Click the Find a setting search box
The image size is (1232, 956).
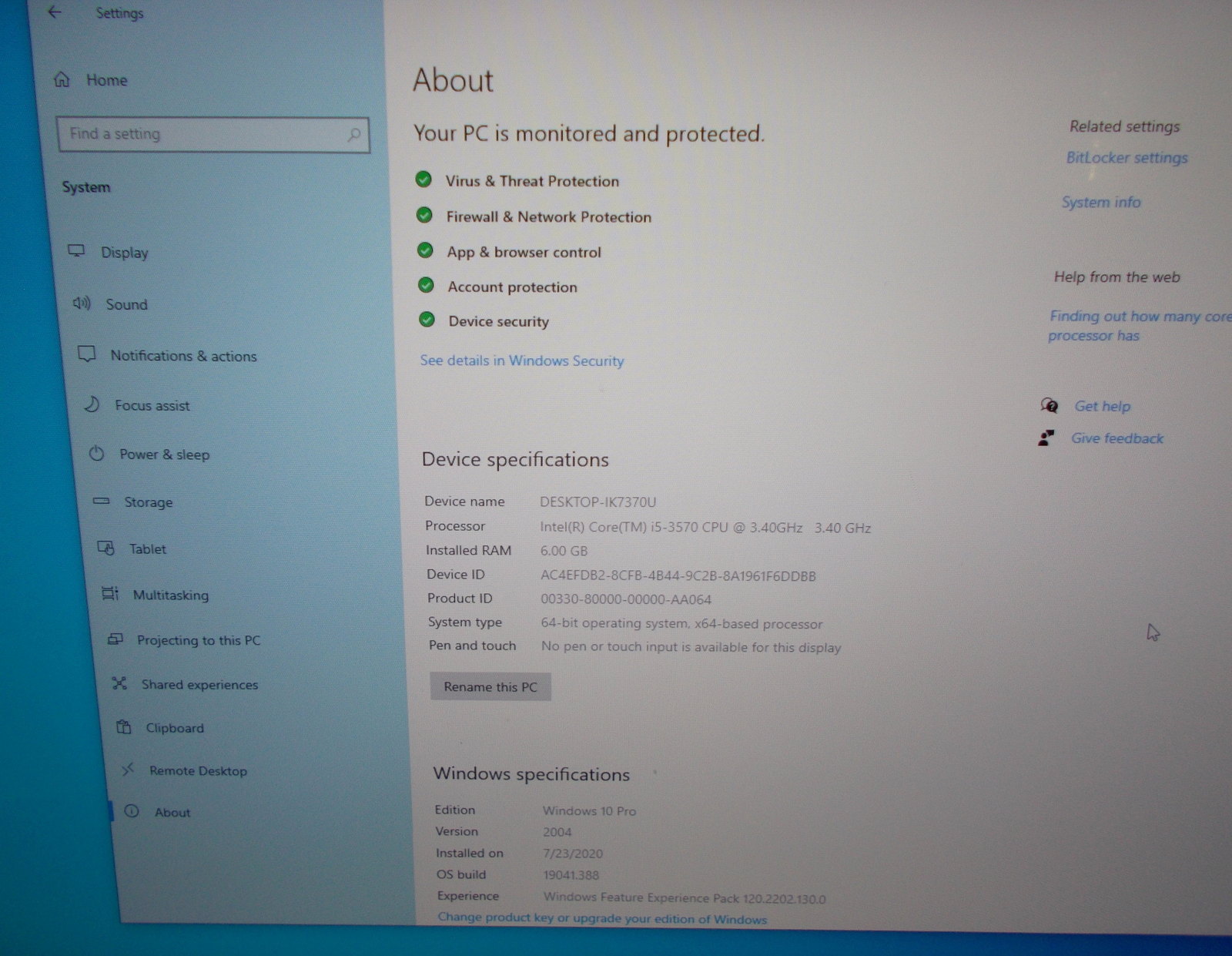tap(204, 134)
